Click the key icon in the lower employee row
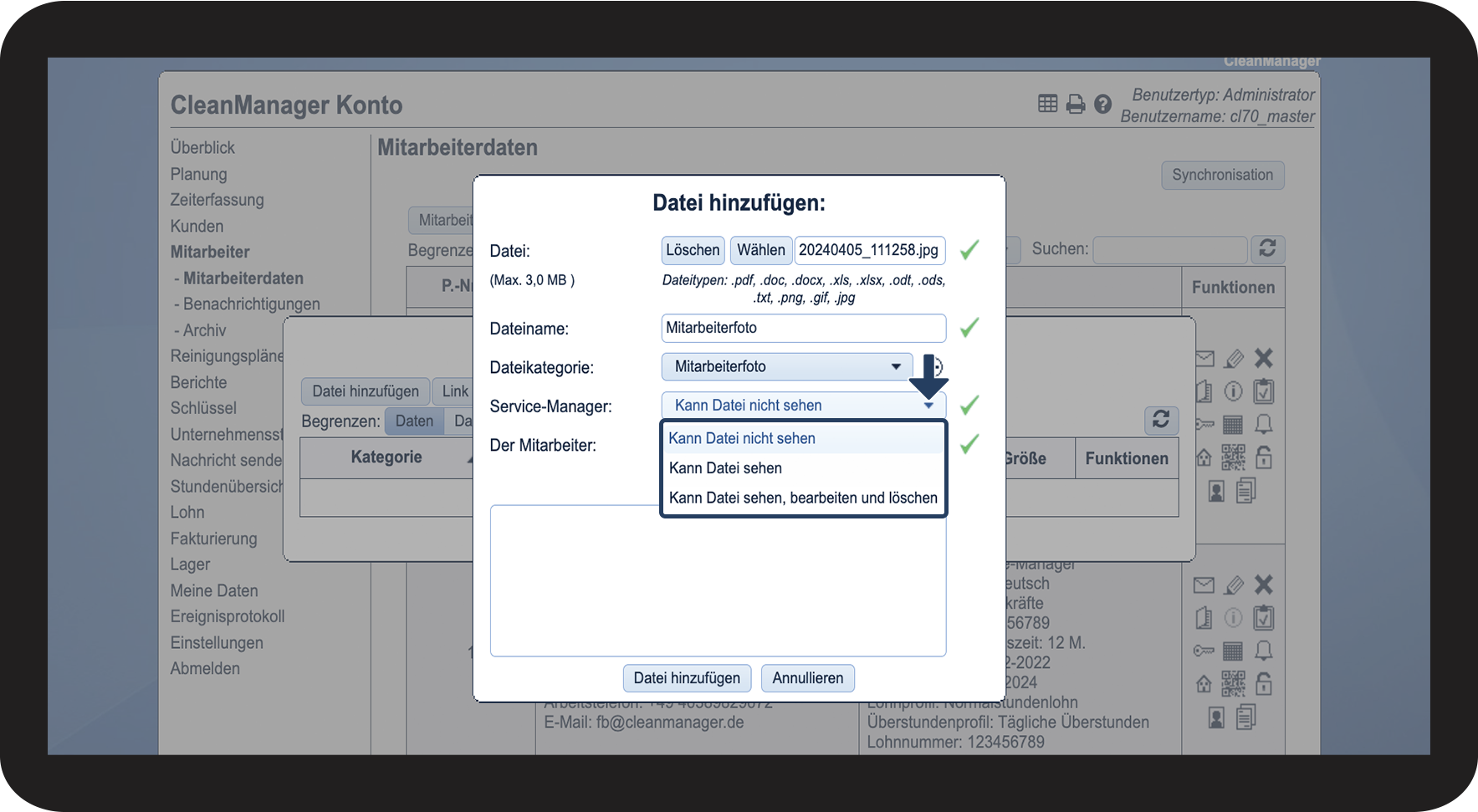This screenshot has height=812, width=1478. pyautogui.click(x=1204, y=651)
